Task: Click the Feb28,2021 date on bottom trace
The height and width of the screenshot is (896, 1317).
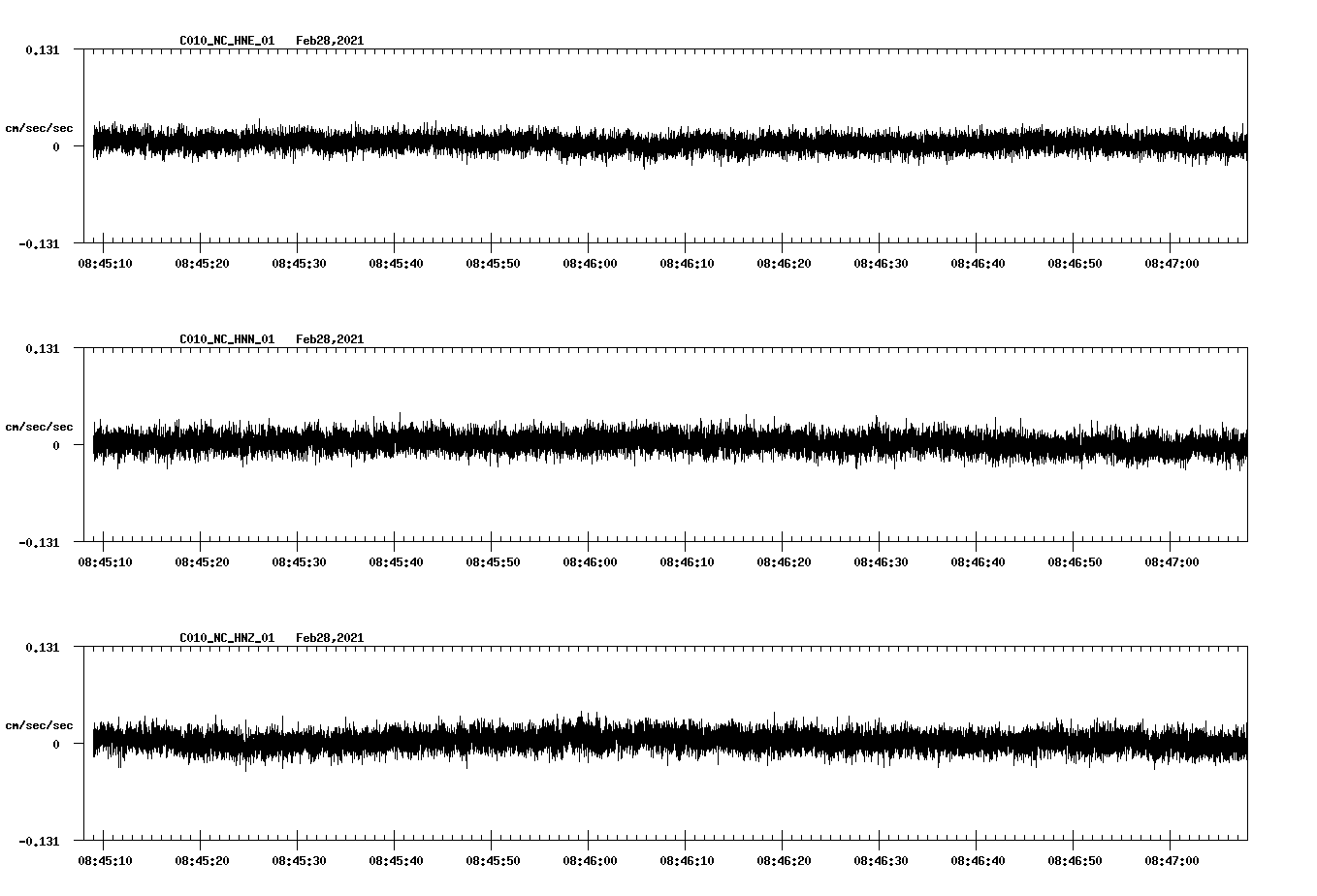Action: pyautogui.click(x=330, y=638)
